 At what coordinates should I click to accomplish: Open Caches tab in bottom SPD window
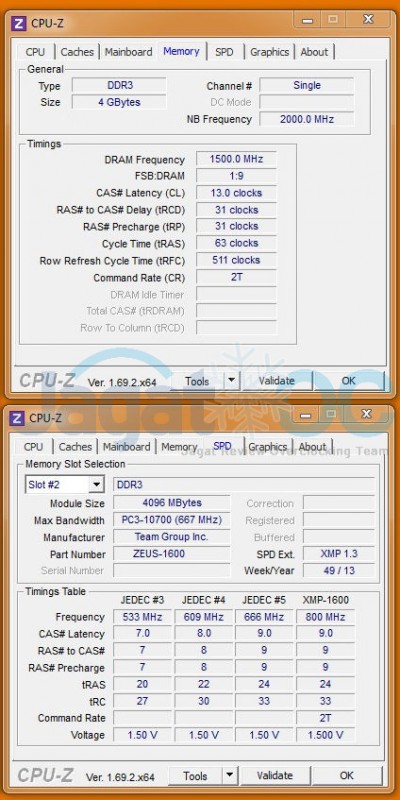click(x=75, y=447)
